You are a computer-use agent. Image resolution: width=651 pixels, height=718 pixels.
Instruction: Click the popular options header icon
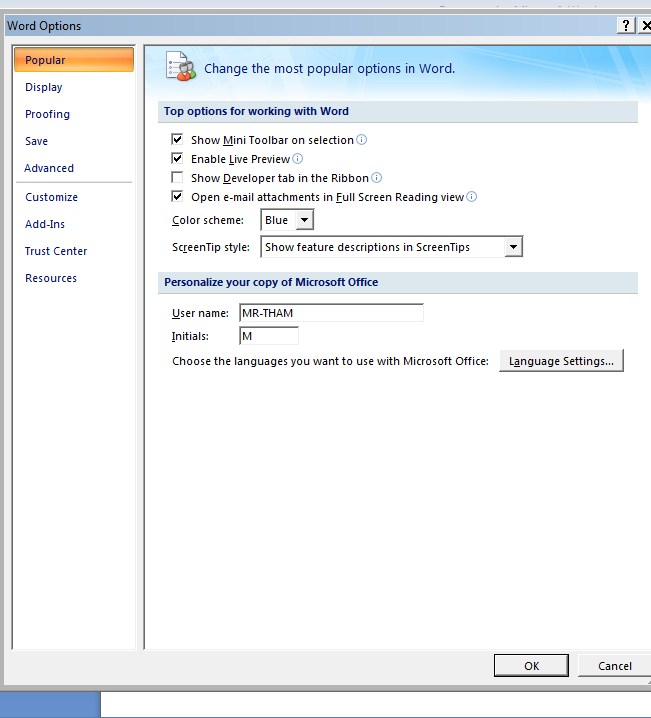pos(181,66)
